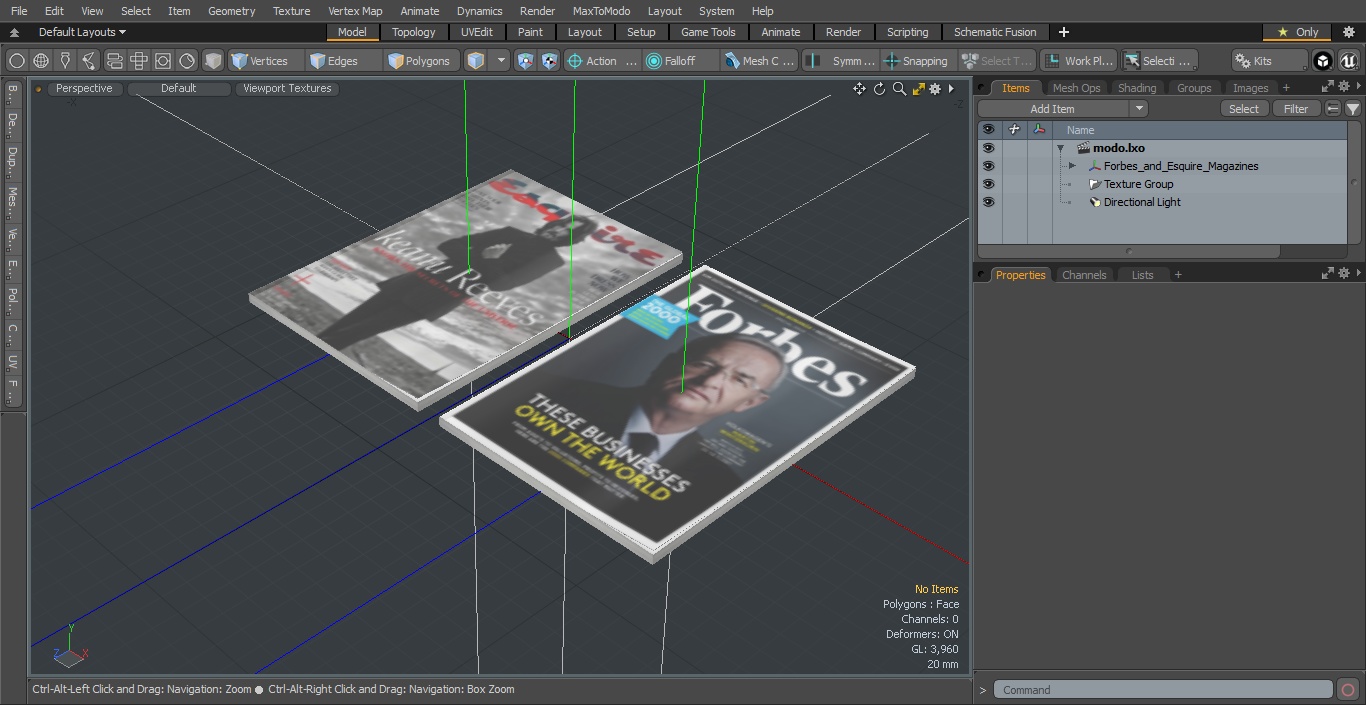Open viewport settings gear icon
This screenshot has width=1366, height=705.
pyautogui.click(x=935, y=89)
